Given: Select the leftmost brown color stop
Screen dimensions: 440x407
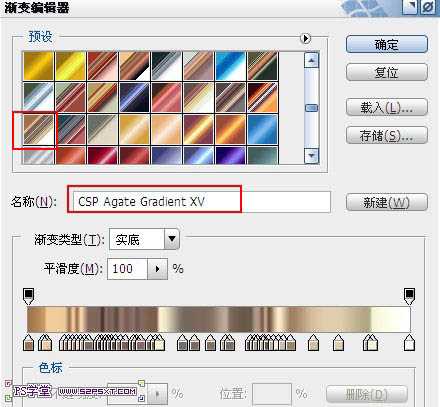Looking at the screenshot, I should tap(29, 343).
